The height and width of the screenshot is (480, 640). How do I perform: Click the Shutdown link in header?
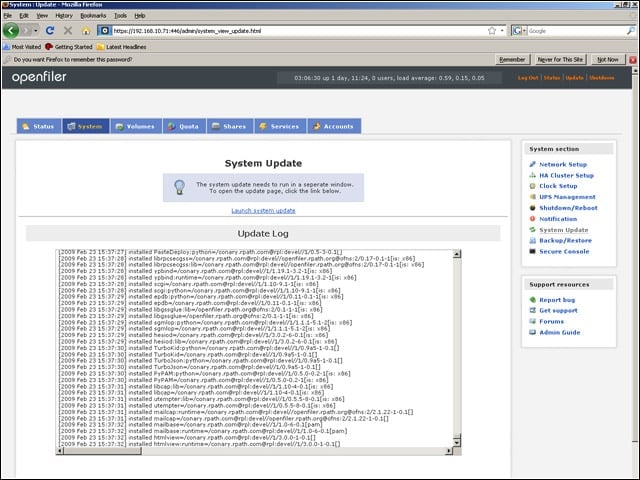pos(602,78)
